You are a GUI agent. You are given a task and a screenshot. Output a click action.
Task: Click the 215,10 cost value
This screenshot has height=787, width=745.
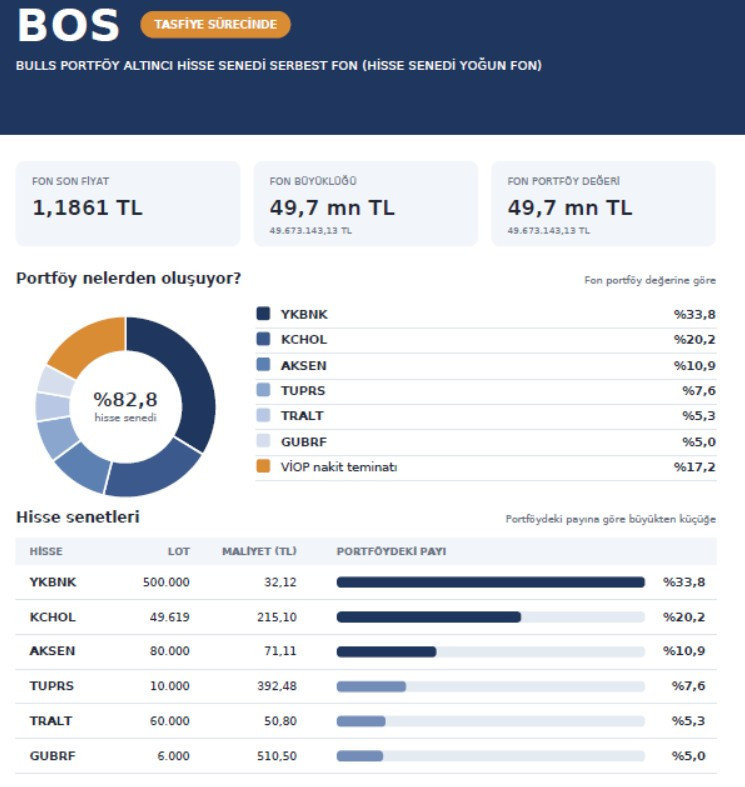277,617
